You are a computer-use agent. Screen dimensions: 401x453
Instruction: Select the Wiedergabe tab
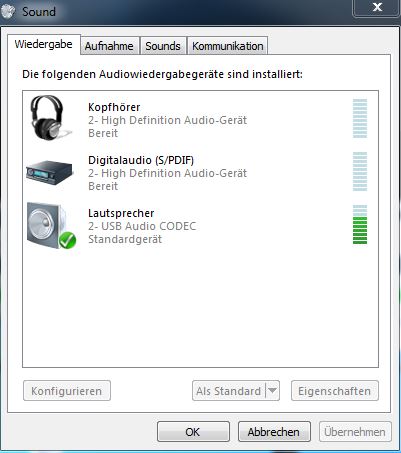(x=44, y=44)
